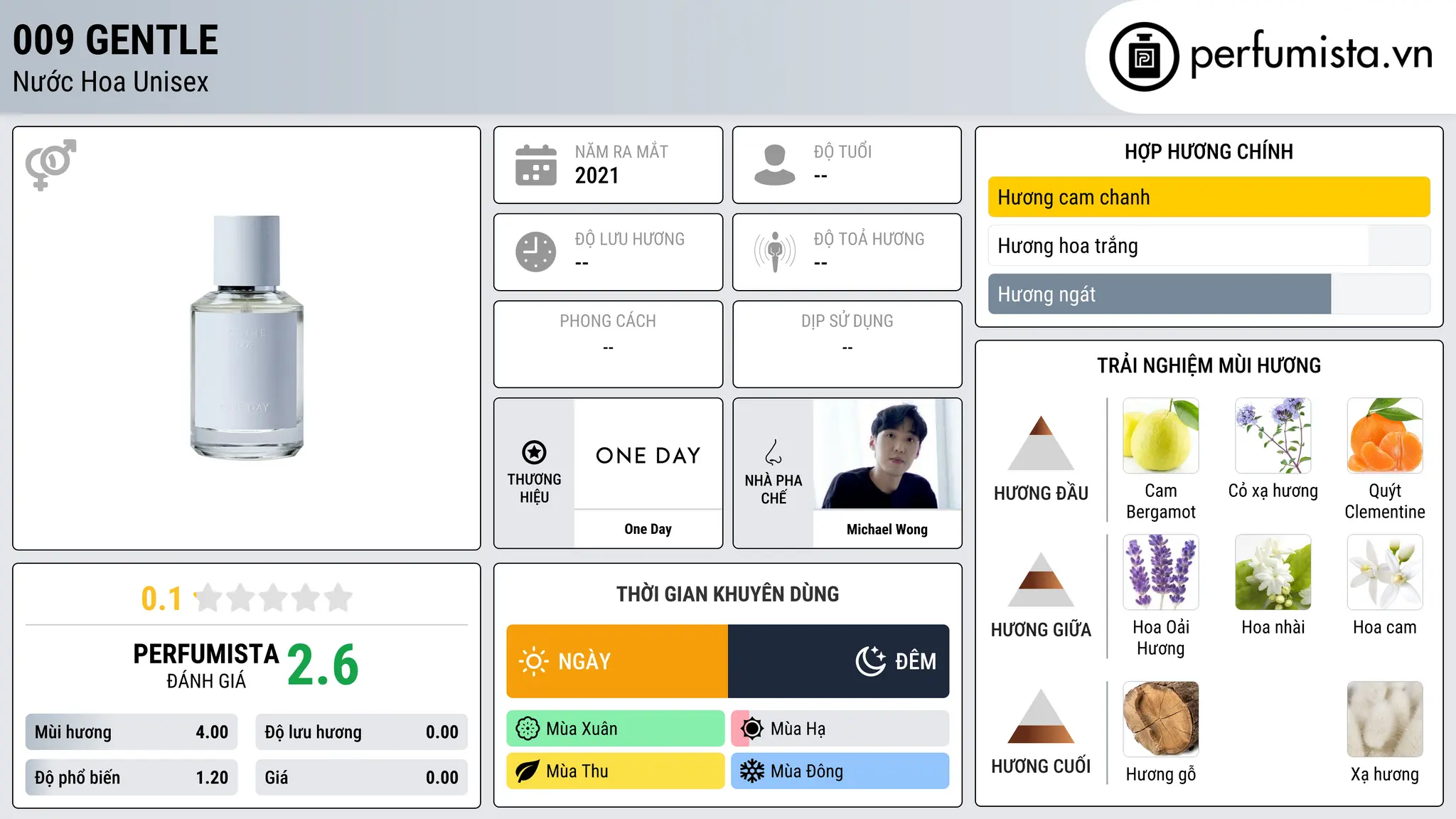1456x819 pixels.
Task: Click the sun icon for Mùa Hạ
Action: [752, 729]
